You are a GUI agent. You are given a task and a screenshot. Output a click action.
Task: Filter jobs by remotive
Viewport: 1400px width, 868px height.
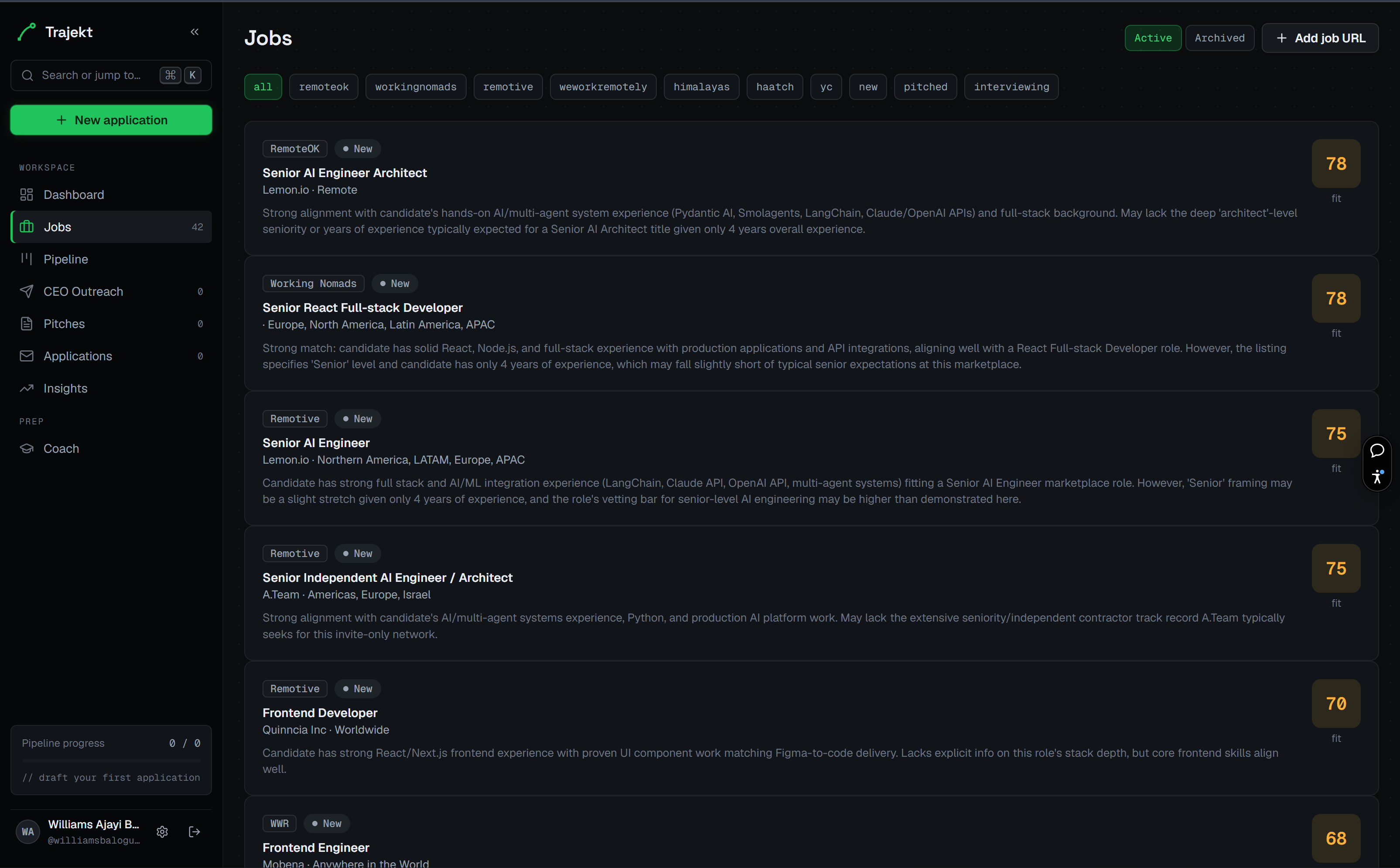click(508, 87)
